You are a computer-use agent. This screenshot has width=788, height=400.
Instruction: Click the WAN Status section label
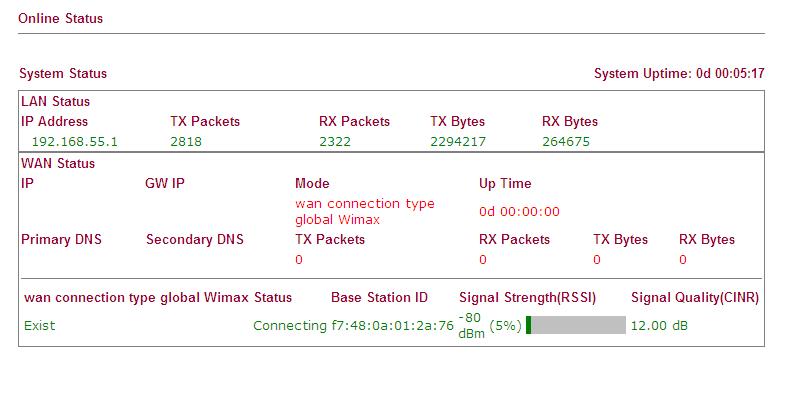pyautogui.click(x=58, y=163)
